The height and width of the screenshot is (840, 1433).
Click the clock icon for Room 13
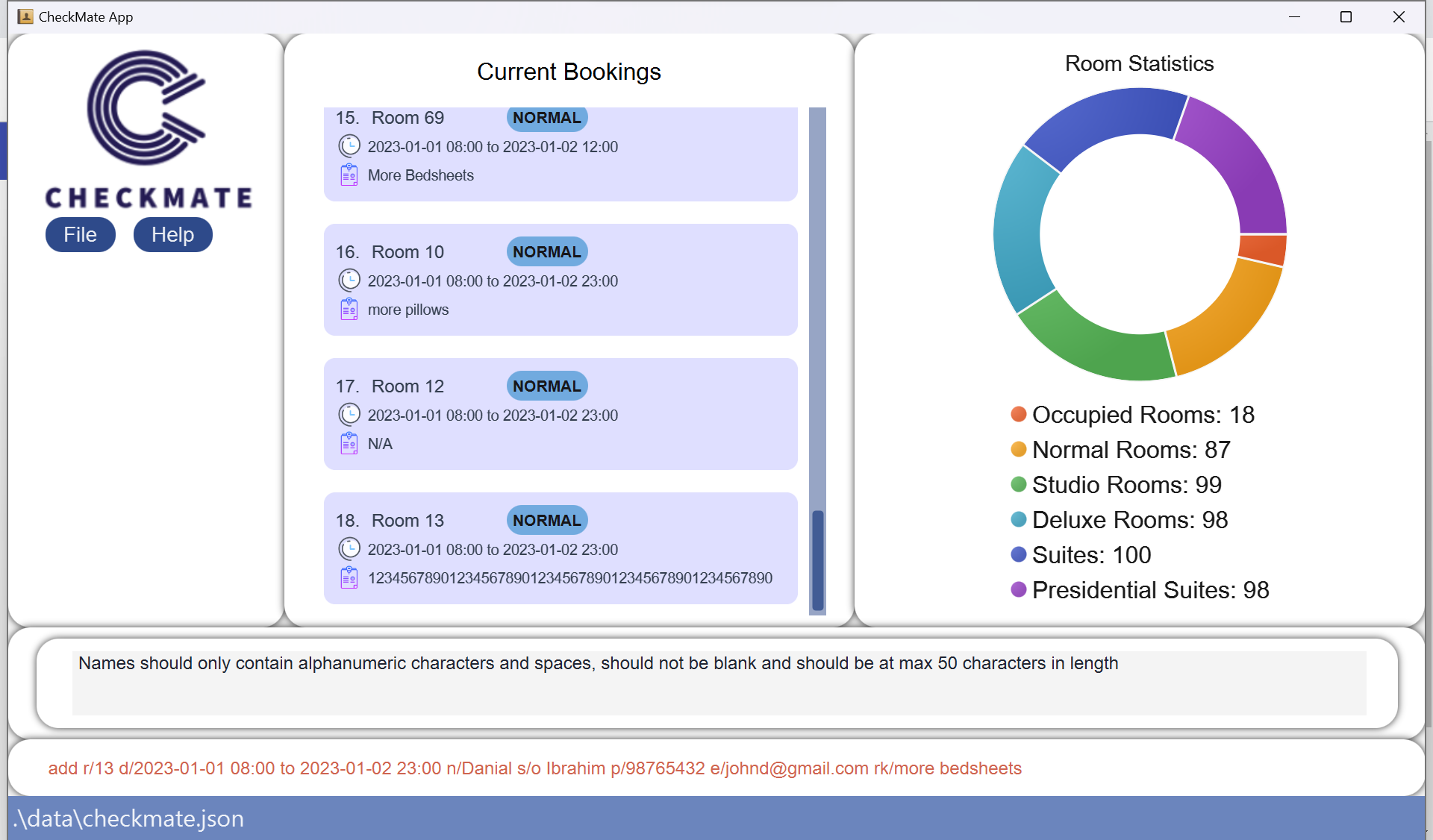point(349,549)
